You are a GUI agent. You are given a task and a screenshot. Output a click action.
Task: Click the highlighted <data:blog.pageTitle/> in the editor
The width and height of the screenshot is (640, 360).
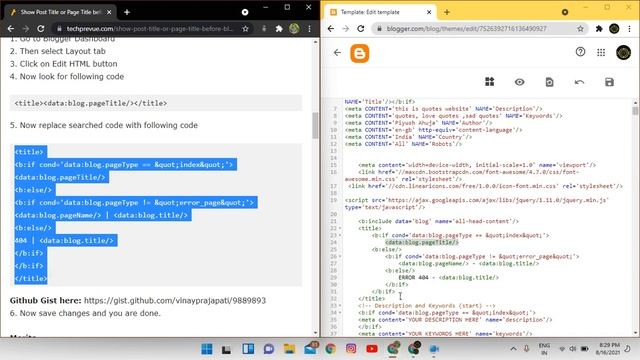(422, 242)
